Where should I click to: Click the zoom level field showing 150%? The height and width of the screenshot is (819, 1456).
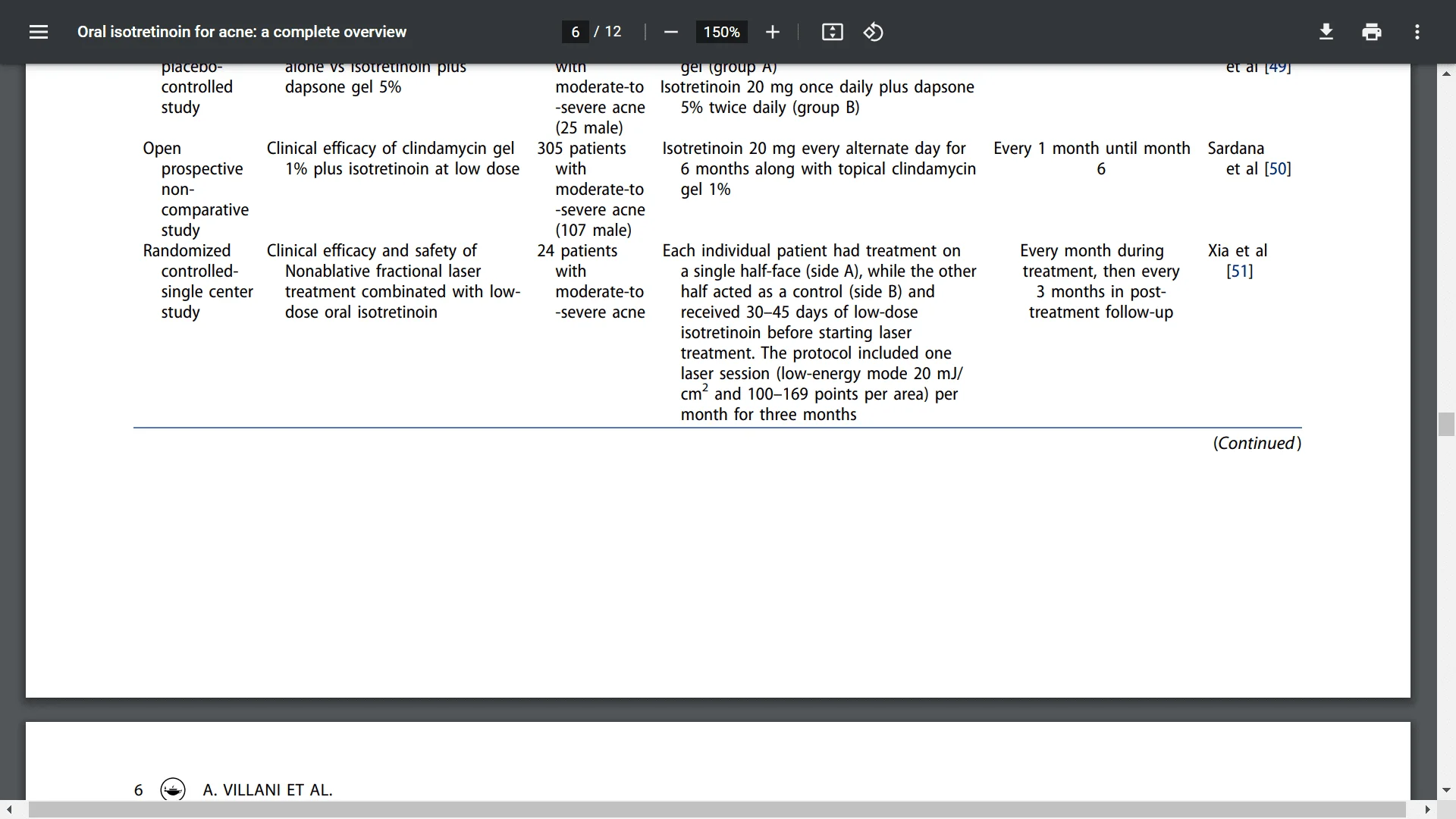[x=722, y=32]
